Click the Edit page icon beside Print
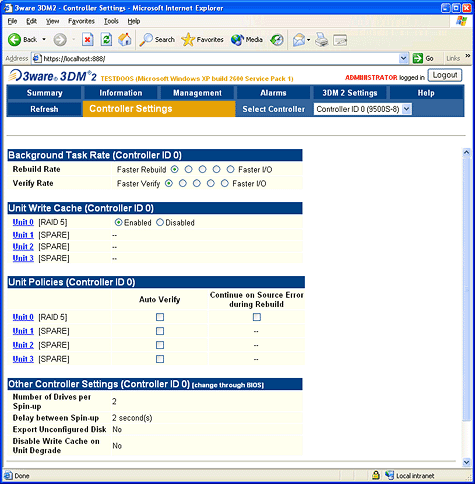The width and height of the screenshot is (475, 484). tap(340, 40)
